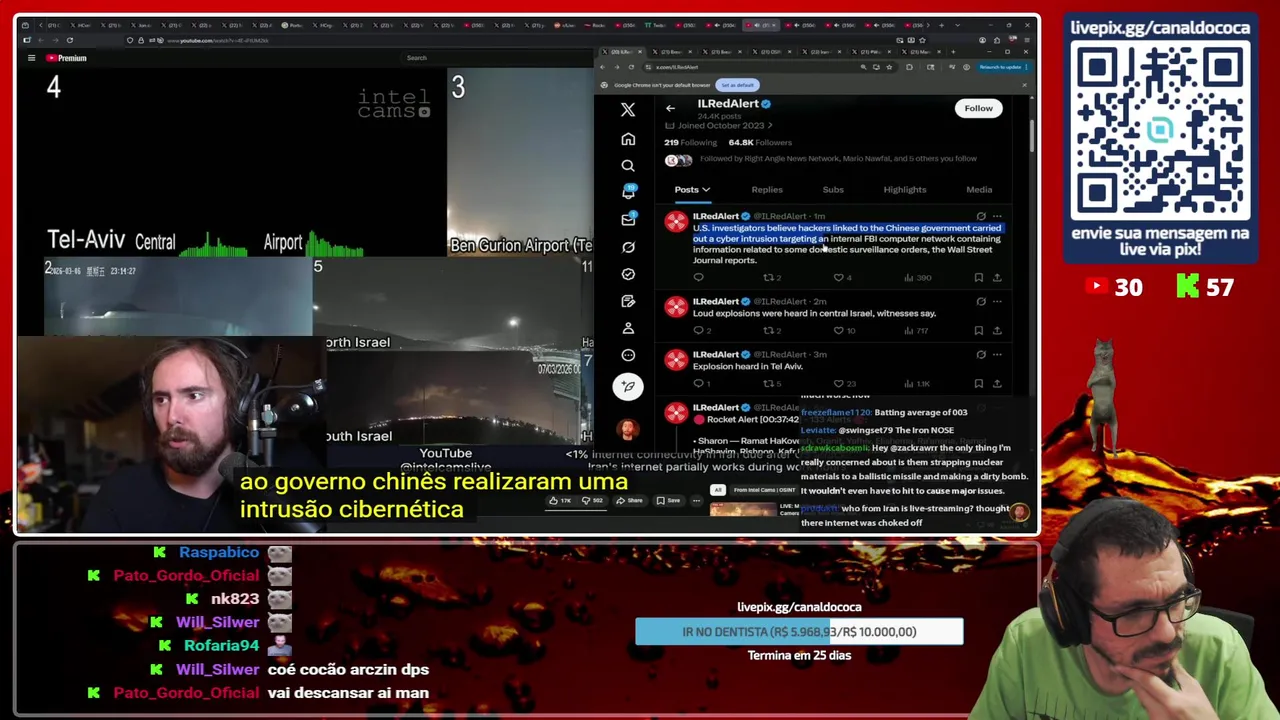1280x720 pixels.
Task: Repost the FBI cyber intrusion post
Action: 769,278
